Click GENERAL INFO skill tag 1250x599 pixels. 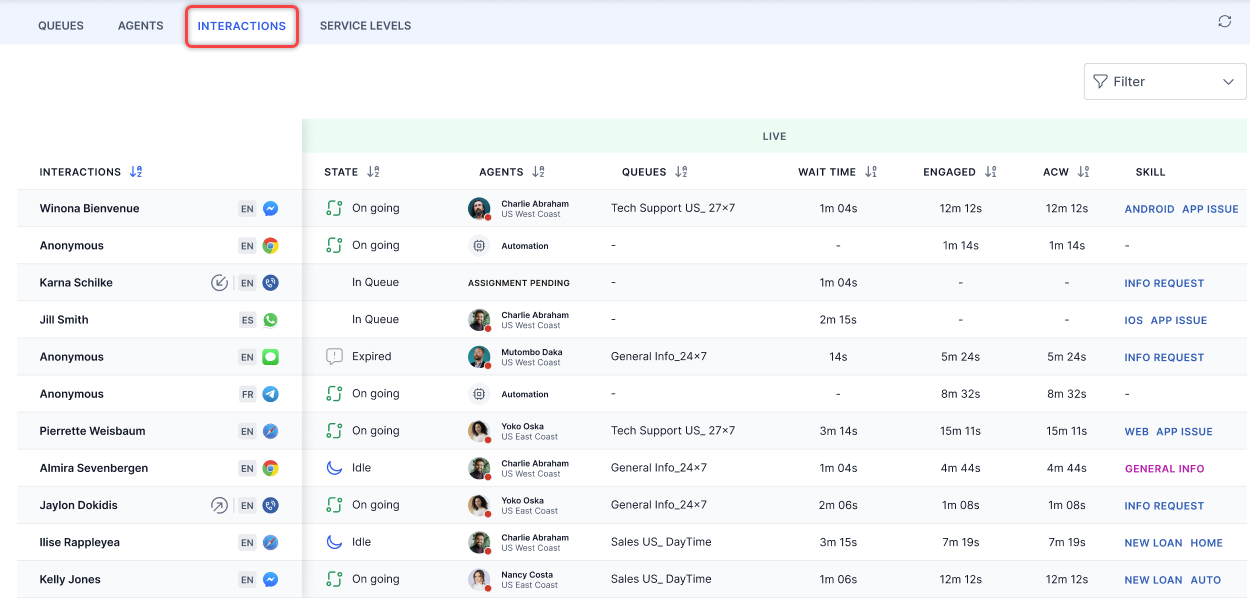point(1164,469)
